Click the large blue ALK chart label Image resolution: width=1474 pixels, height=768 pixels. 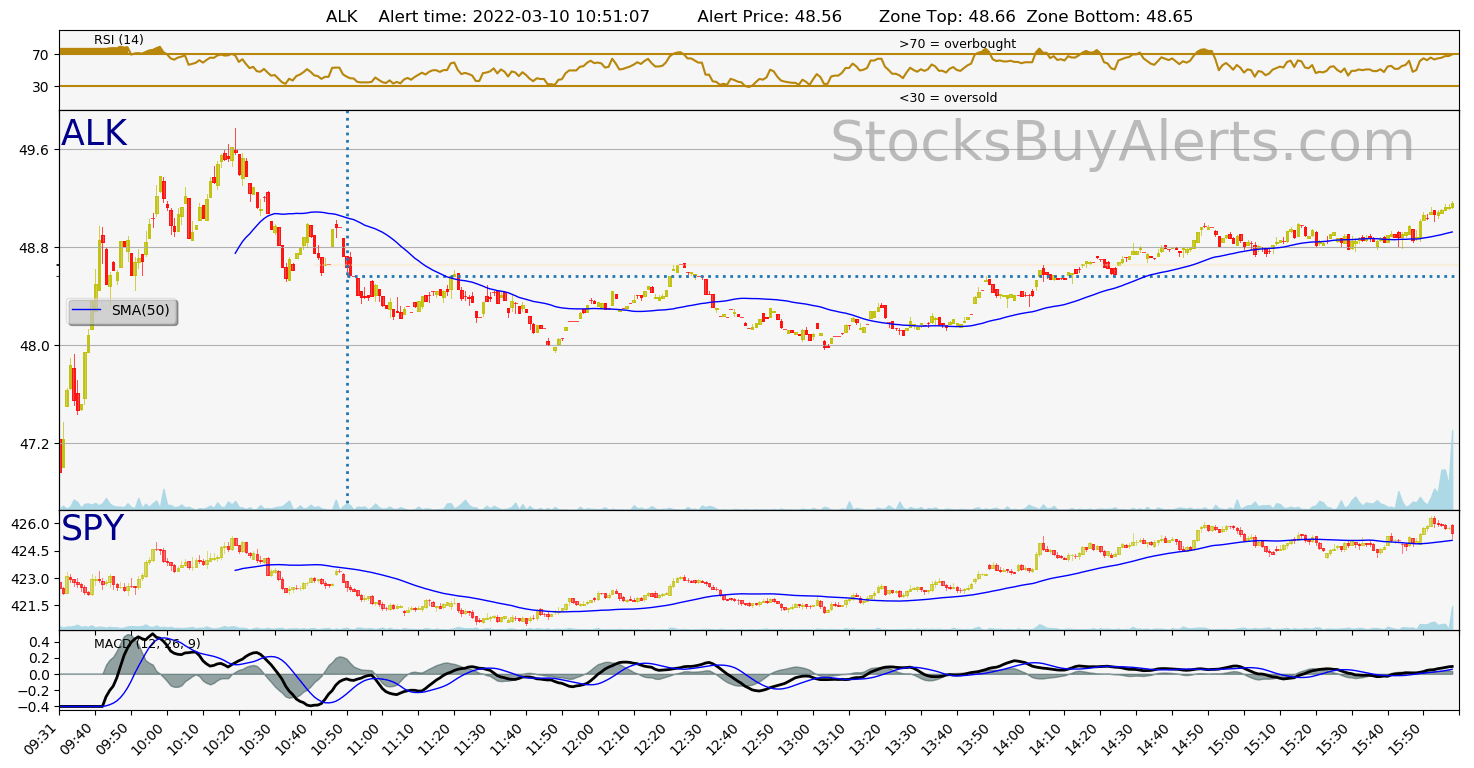tap(94, 134)
